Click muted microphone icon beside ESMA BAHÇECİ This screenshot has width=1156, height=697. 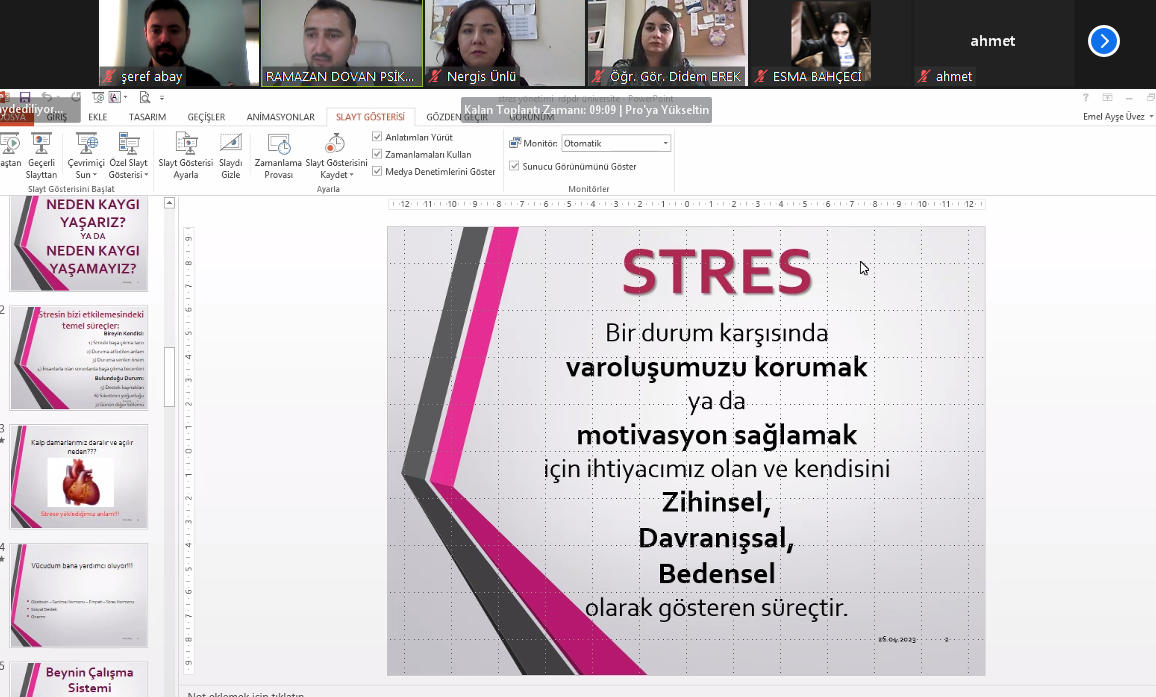tap(762, 76)
